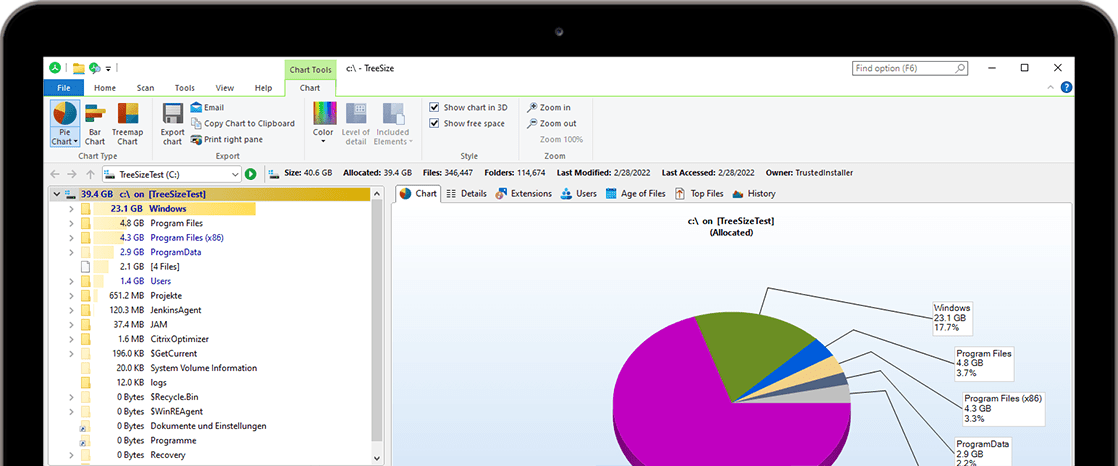Screen dimensions: 1118x466
Task: Open the Tools ribbon tab
Action: (x=185, y=88)
